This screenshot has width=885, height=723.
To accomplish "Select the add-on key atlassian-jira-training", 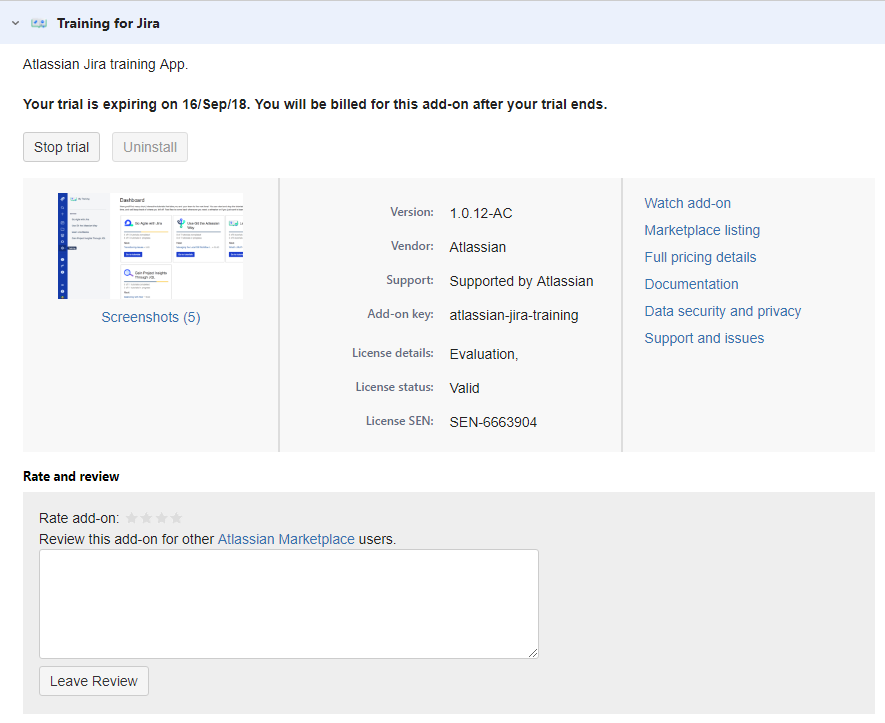I will (x=514, y=315).
